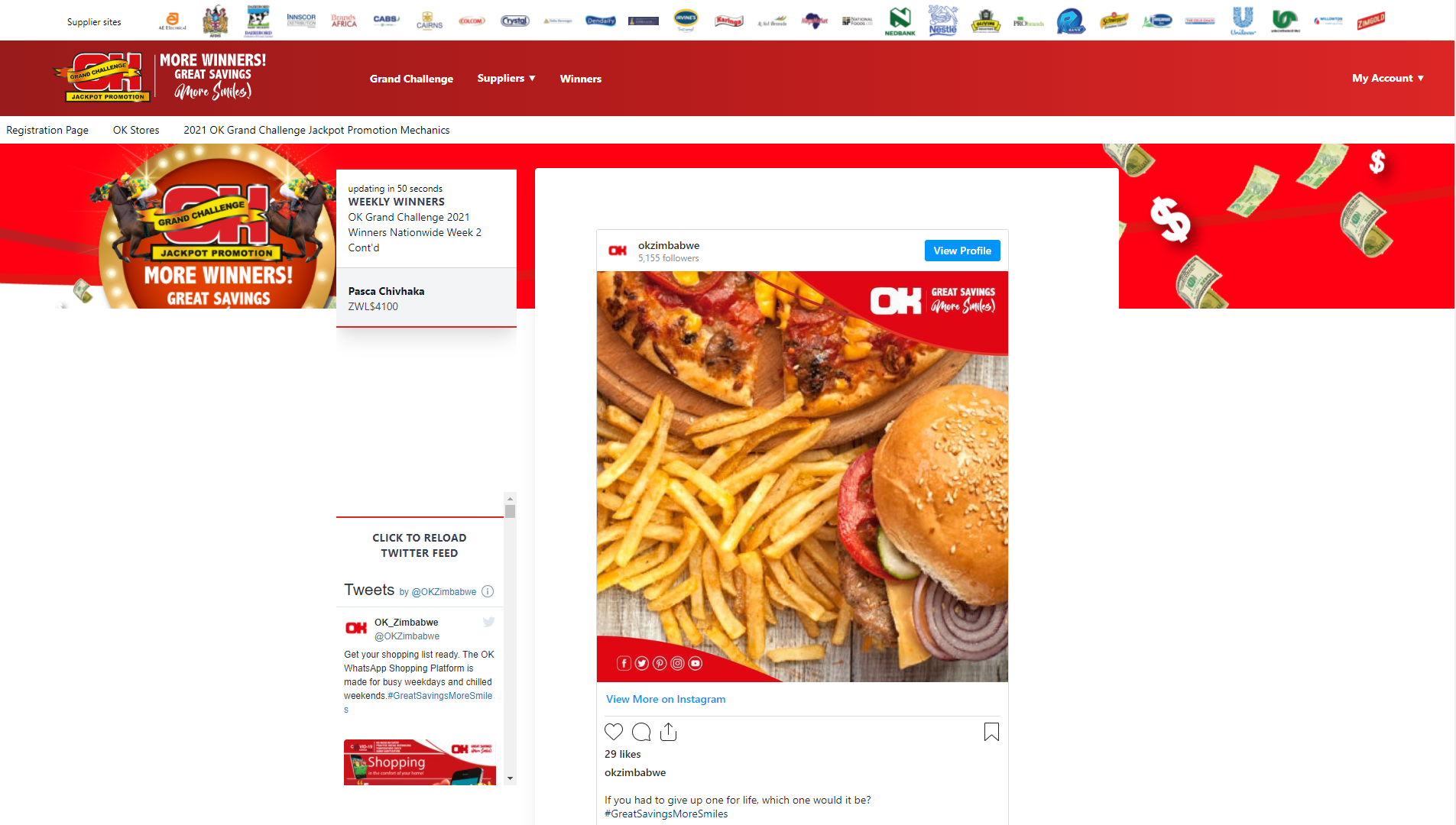The height and width of the screenshot is (825, 1456).
Task: Open the Registration Page link
Action: (x=47, y=130)
